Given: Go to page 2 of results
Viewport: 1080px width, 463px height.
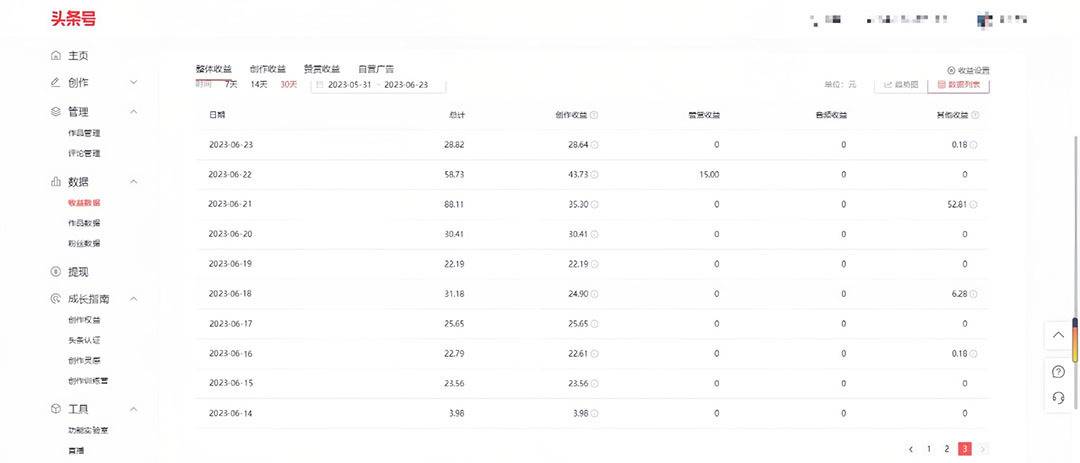Looking at the screenshot, I should [x=946, y=449].
